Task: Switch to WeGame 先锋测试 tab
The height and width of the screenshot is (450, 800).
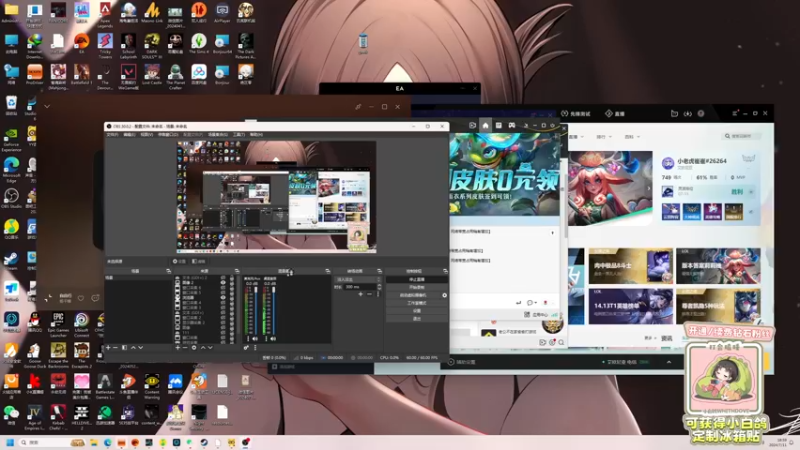Action: 576,113
